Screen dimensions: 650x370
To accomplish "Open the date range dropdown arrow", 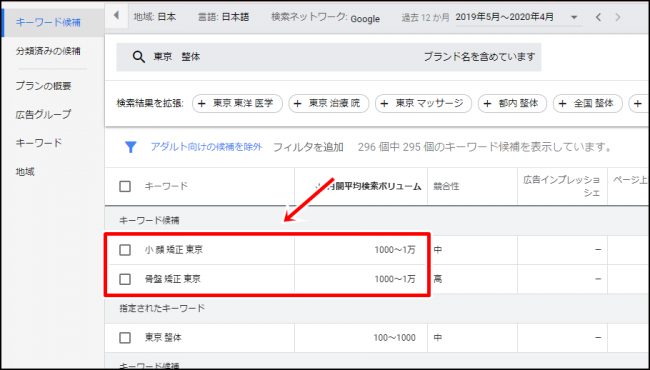I will point(574,17).
